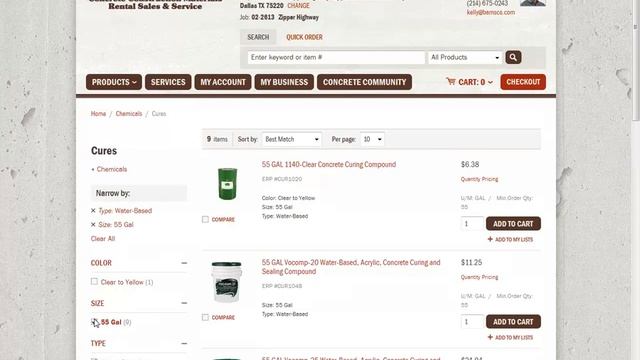Click quantity field for Vocomp-20 product
640x360 pixels.
point(472,322)
